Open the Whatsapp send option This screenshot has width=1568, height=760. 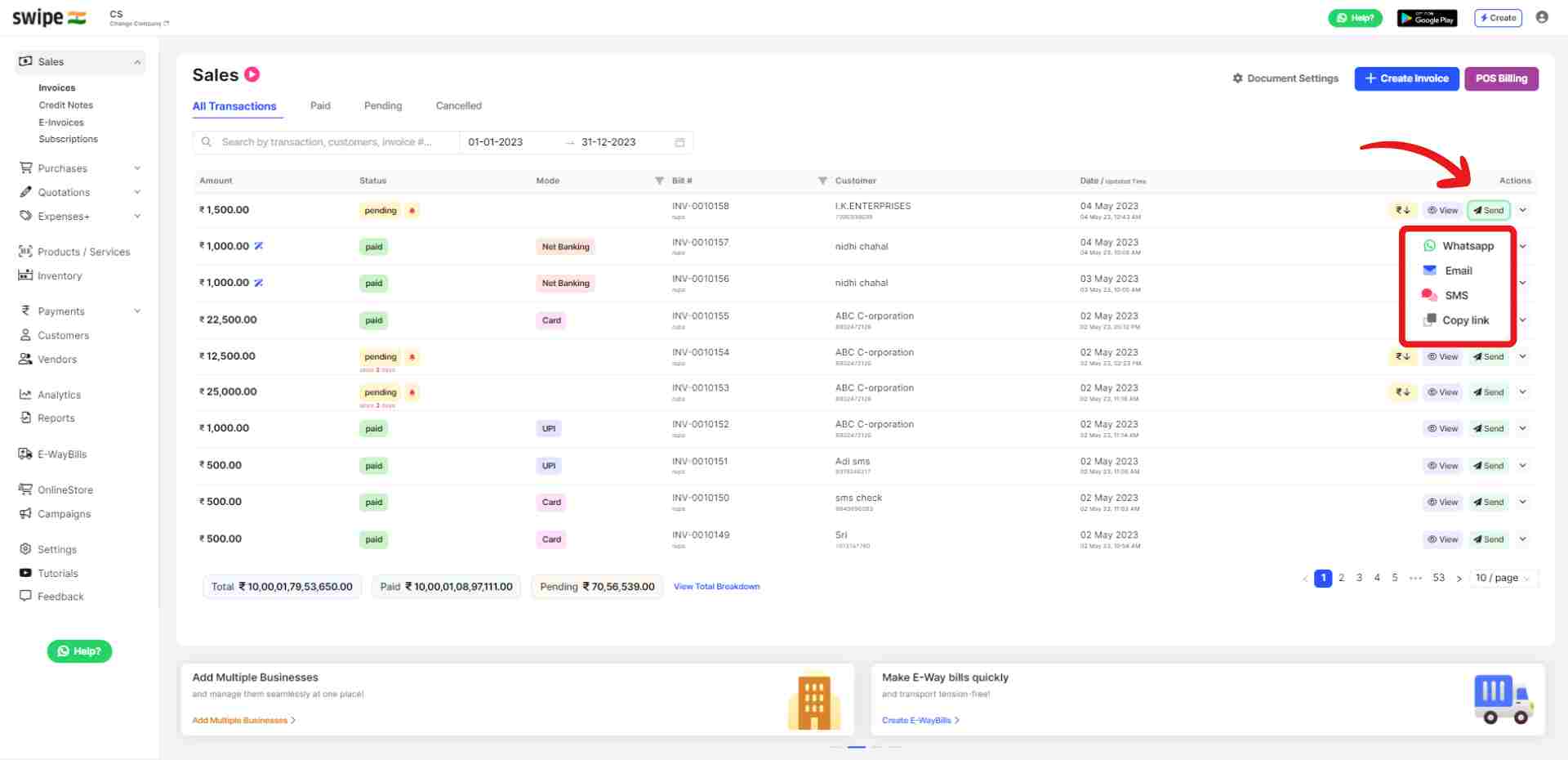point(1459,246)
